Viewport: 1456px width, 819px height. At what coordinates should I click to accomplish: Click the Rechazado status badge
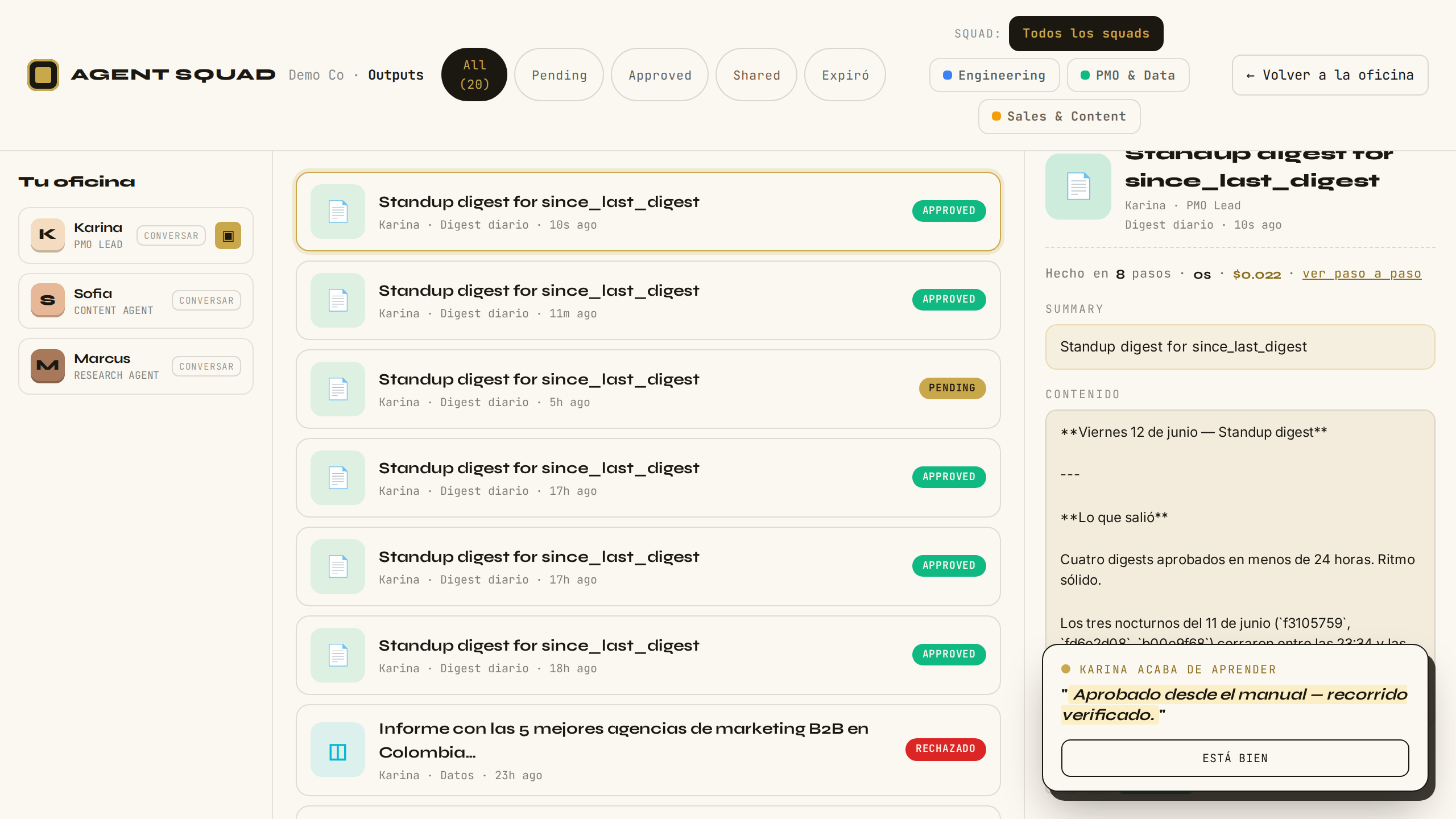946,748
